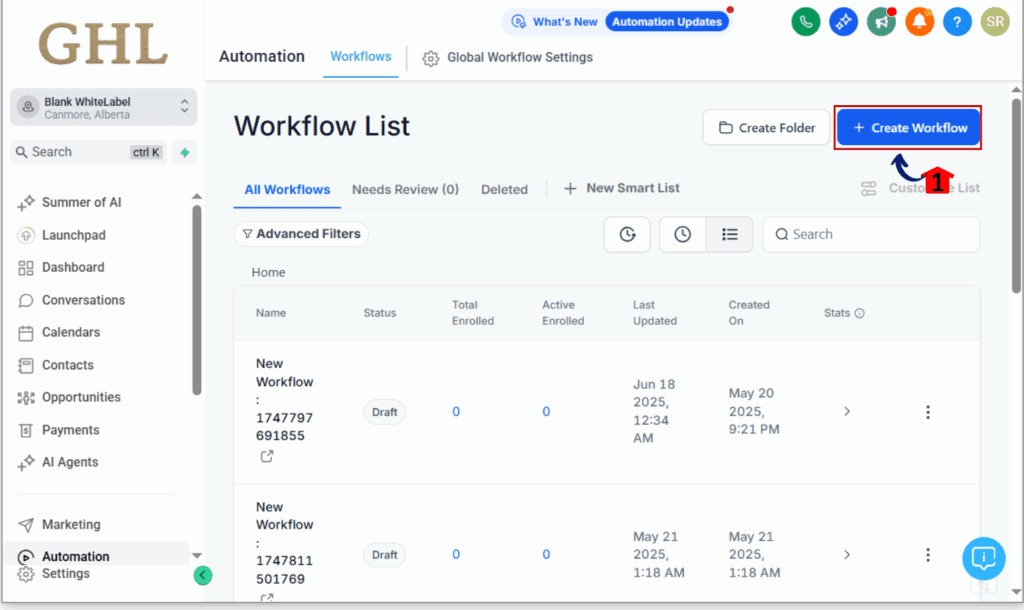This screenshot has height=610, width=1024.
Task: Switch to Needs Review (0) tab
Action: coord(406,189)
